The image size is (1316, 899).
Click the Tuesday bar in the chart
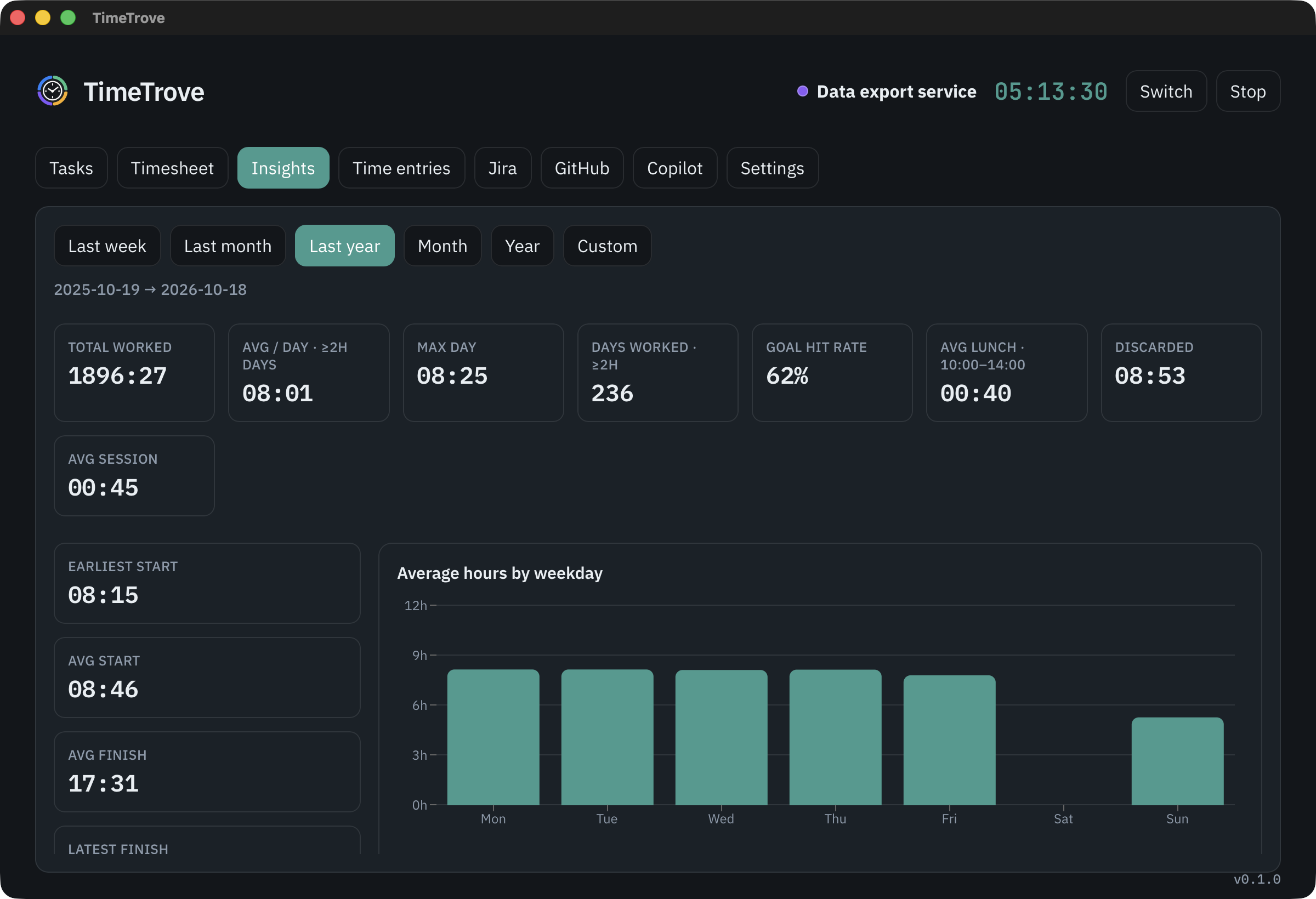pos(607,737)
